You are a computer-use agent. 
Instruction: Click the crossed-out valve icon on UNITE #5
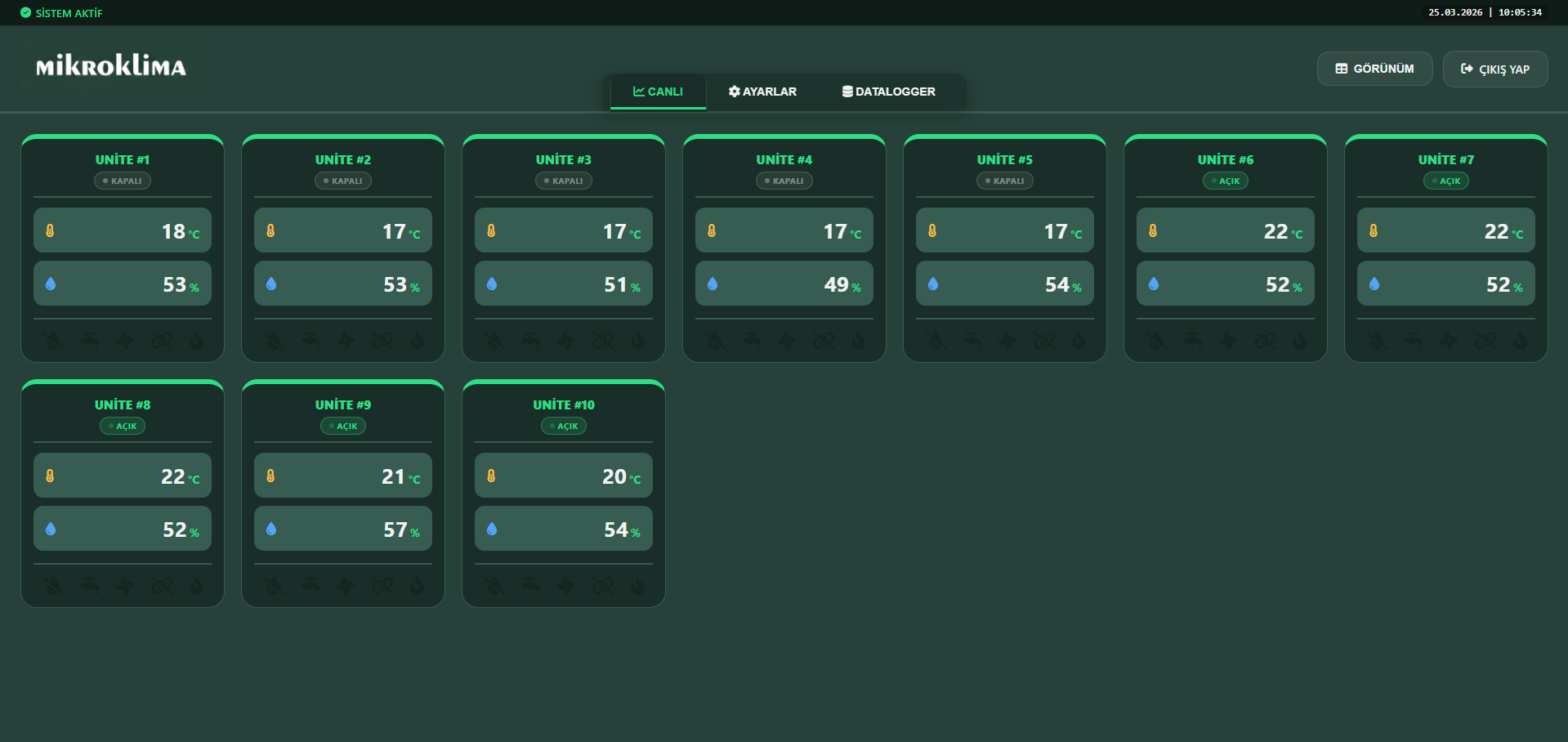(x=1044, y=341)
